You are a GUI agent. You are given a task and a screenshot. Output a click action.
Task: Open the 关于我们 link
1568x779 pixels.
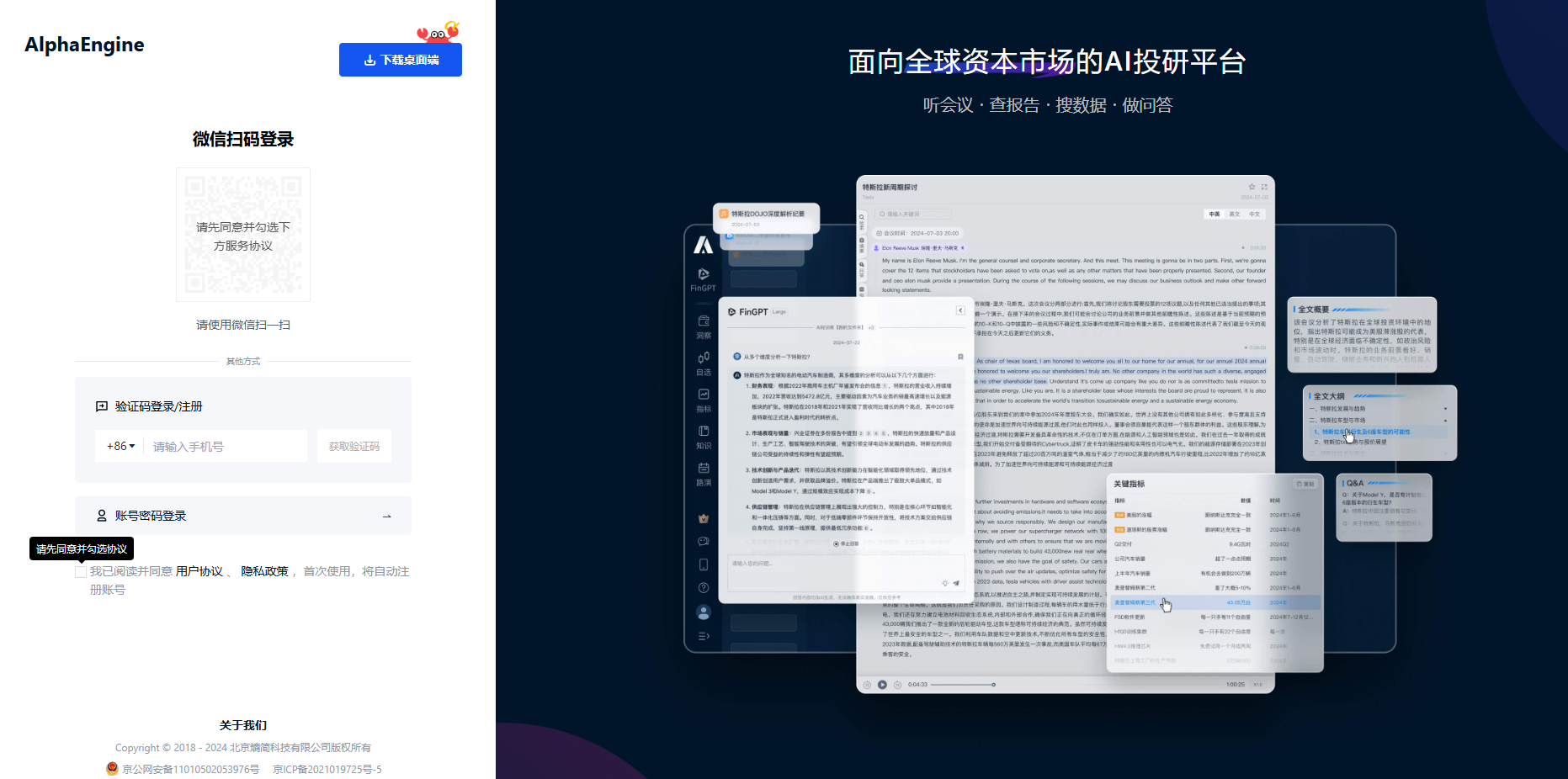pyautogui.click(x=243, y=725)
